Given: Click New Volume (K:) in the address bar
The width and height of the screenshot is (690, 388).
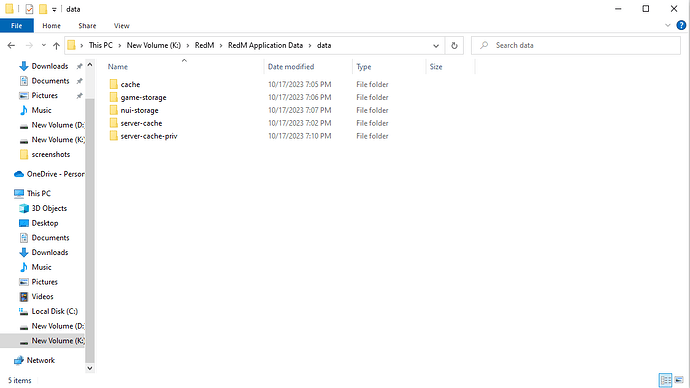Looking at the screenshot, I should 154,45.
